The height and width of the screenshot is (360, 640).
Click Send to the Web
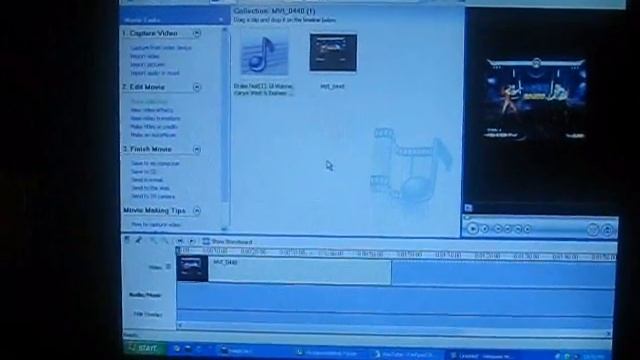(150, 188)
